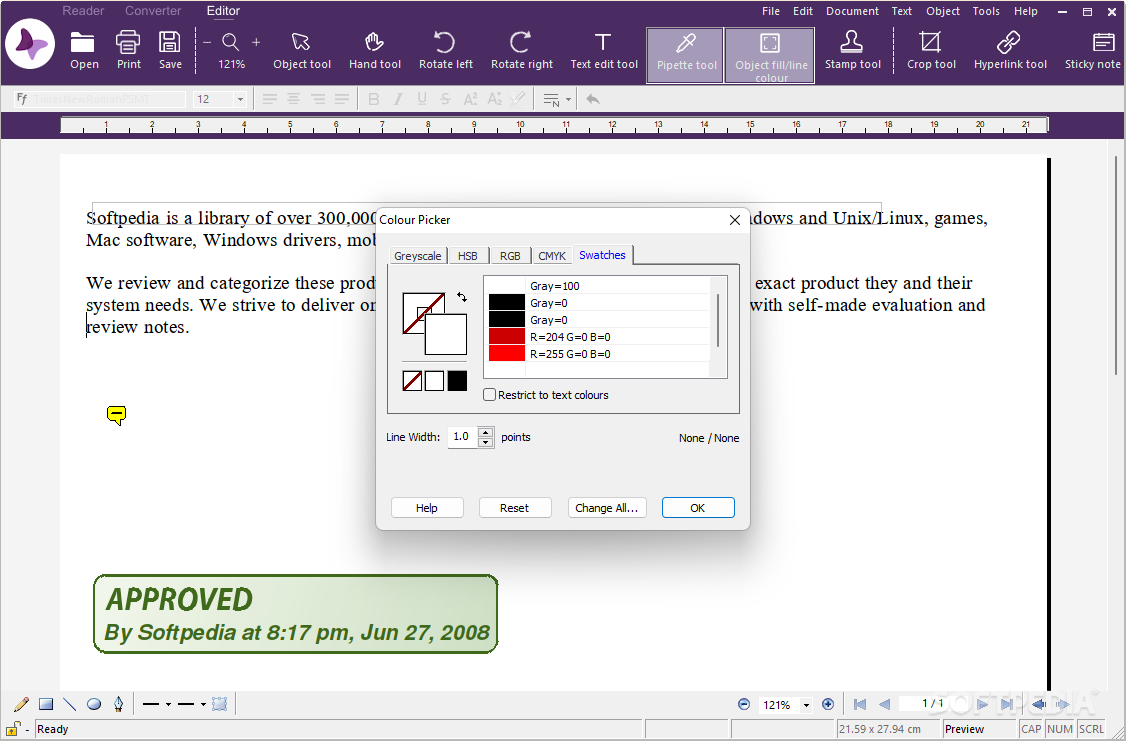Image resolution: width=1126 pixels, height=741 pixels.
Task: Enable Restrict to text colours checkbox
Action: (489, 394)
